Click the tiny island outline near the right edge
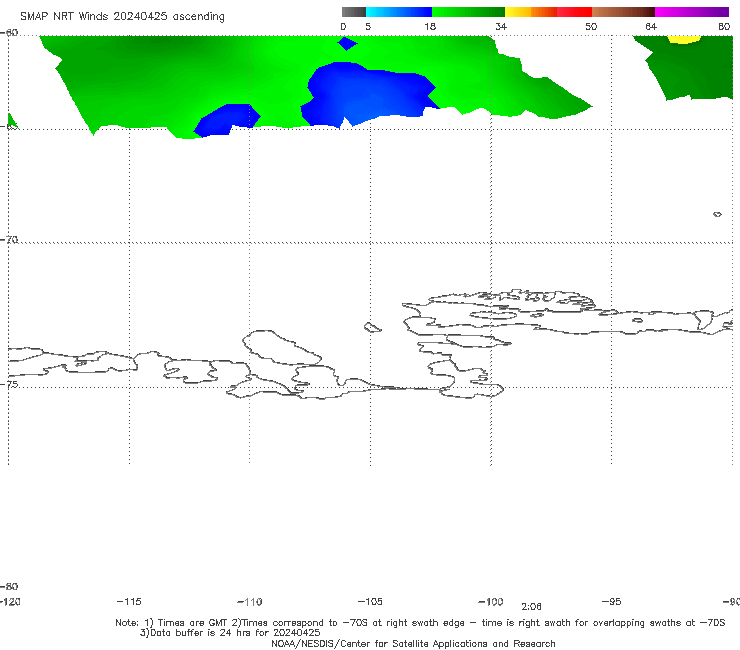The height and width of the screenshot is (650, 740). click(717, 214)
